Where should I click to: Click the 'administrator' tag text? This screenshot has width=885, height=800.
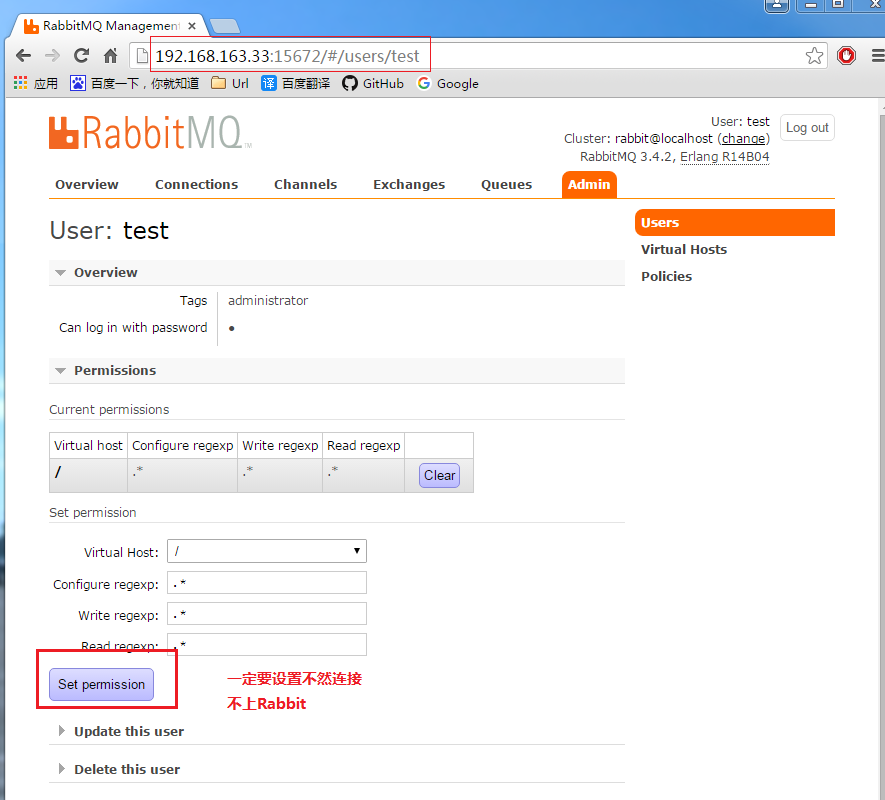coord(268,301)
